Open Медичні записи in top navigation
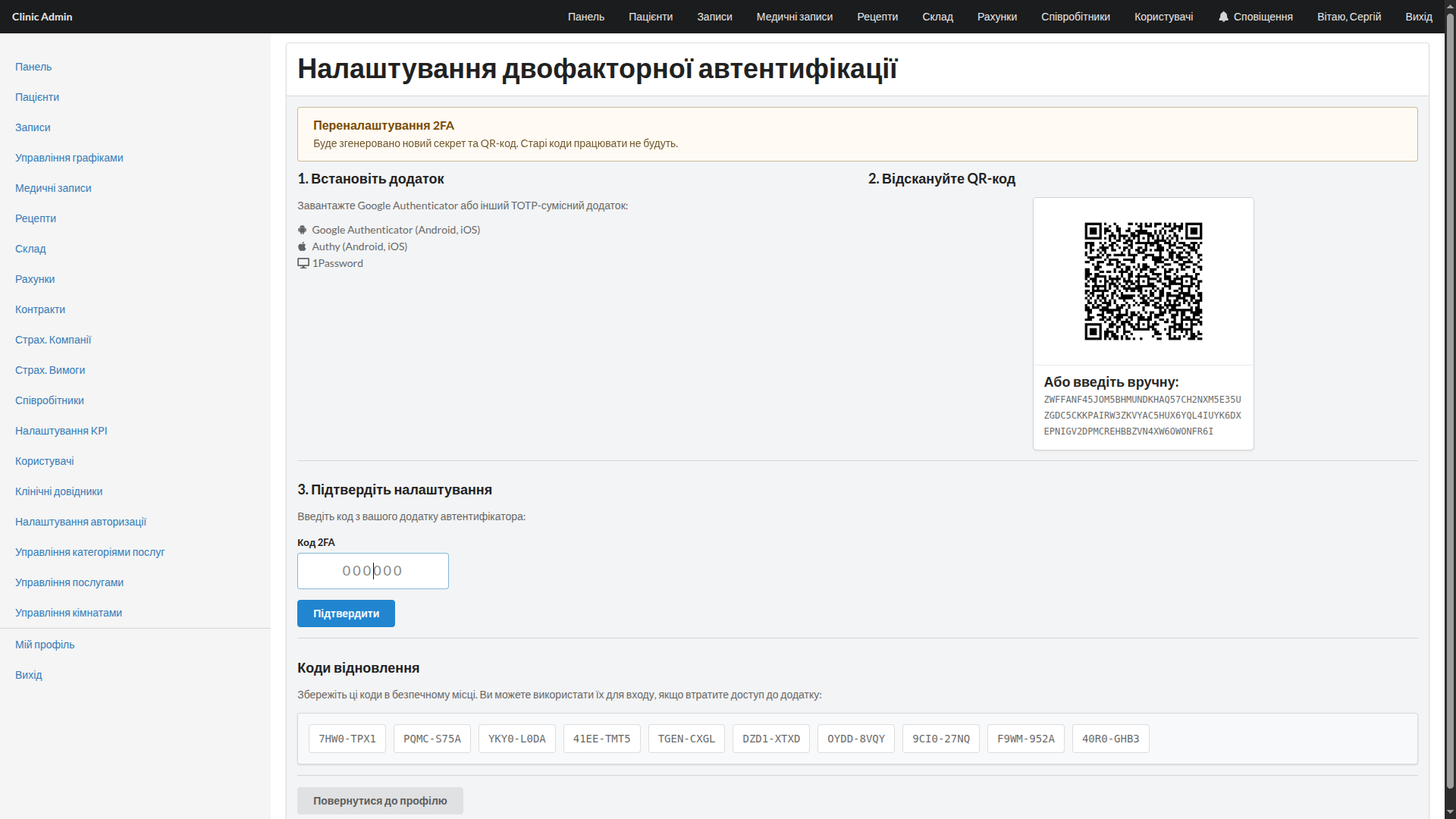Screen dimensions: 1456x819 click(795, 17)
